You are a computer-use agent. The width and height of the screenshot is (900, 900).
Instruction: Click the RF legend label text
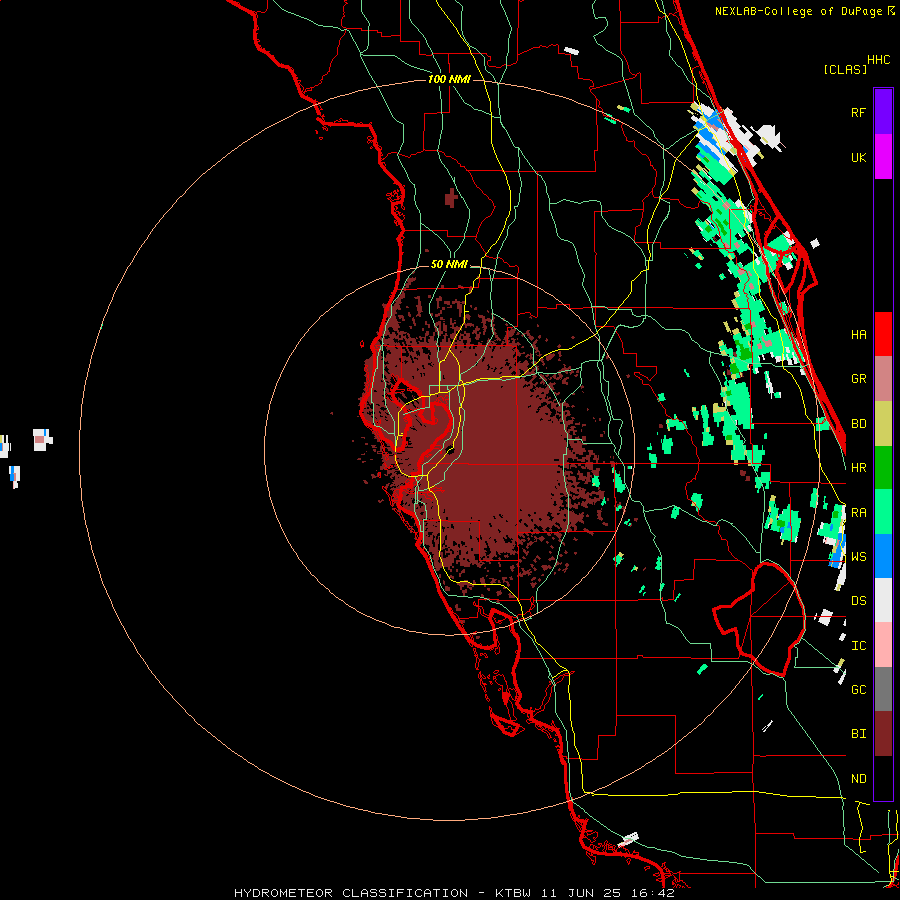(x=858, y=112)
